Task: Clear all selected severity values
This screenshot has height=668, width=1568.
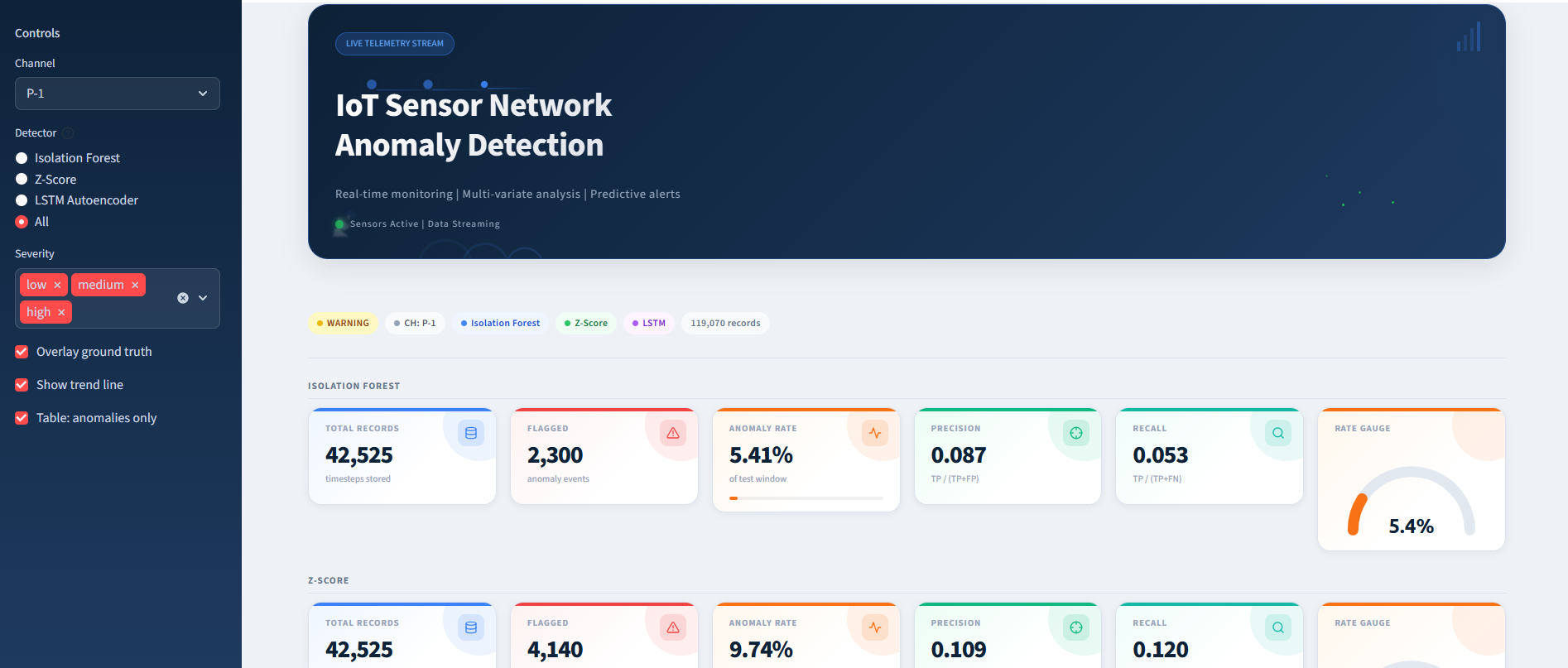Action: [x=183, y=298]
